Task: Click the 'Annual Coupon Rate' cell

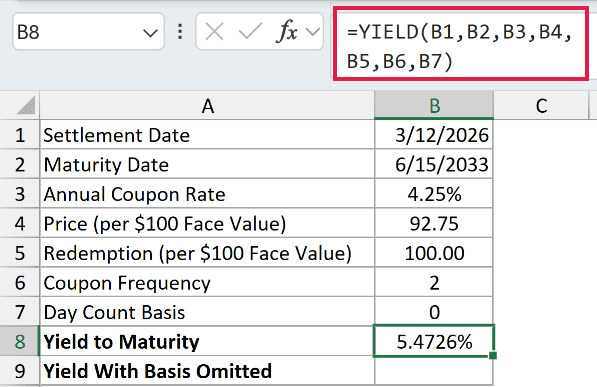Action: [207, 194]
